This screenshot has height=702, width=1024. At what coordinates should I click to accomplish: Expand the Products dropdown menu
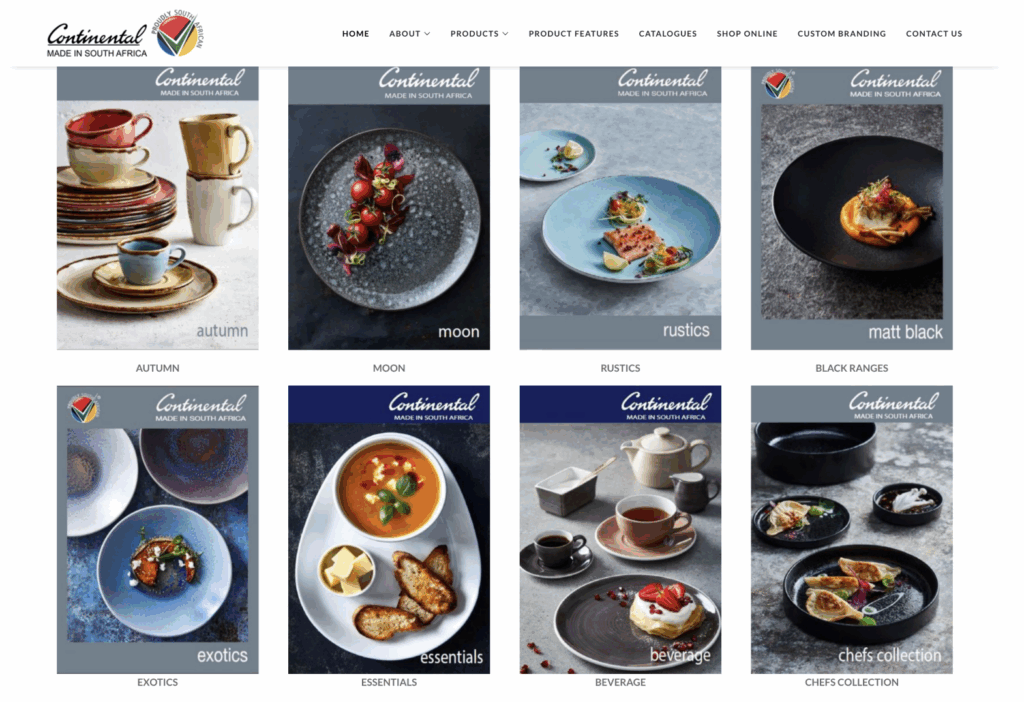coord(479,34)
